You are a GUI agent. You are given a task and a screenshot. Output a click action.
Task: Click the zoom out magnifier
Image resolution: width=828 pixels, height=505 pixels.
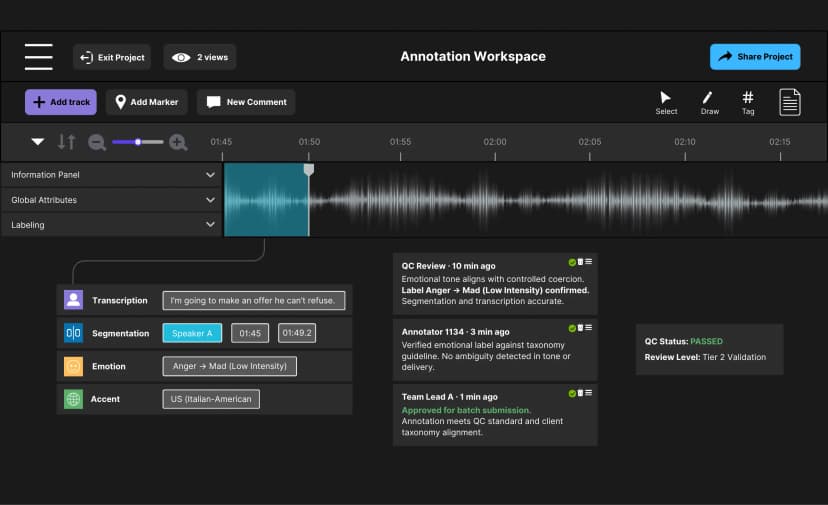tap(97, 142)
